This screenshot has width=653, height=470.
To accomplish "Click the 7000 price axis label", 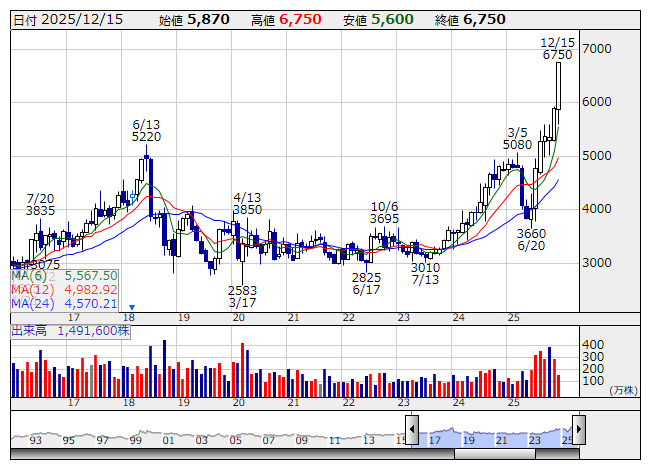I will 597,49.
